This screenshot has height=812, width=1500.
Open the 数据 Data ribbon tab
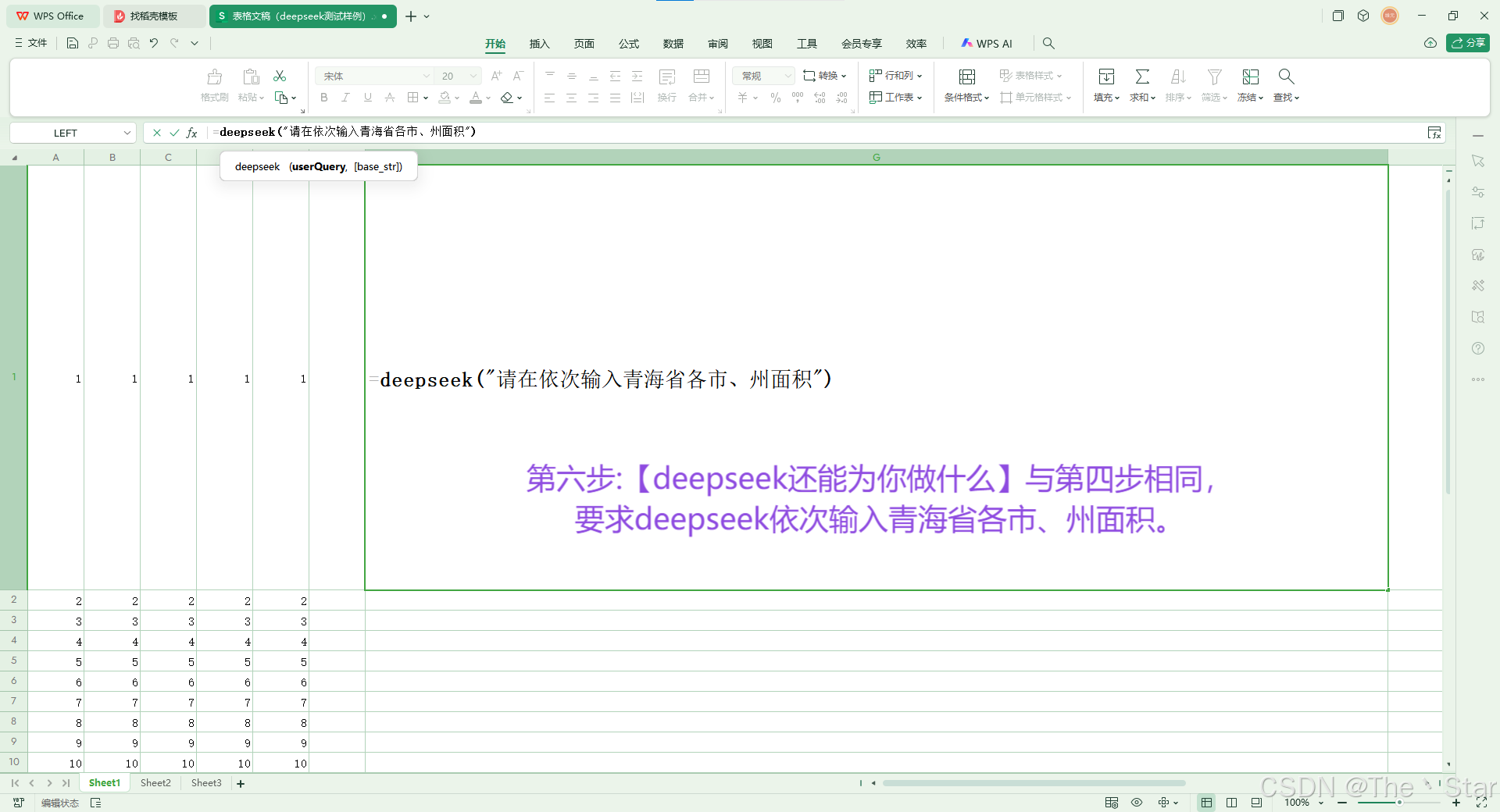click(x=673, y=44)
